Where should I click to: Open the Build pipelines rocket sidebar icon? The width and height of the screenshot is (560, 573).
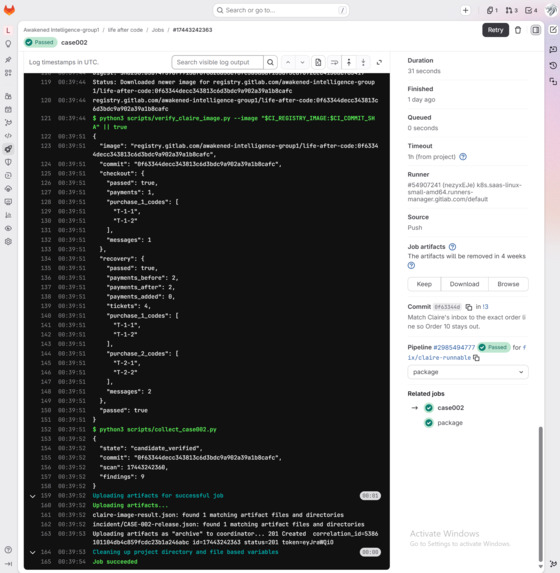click(8, 149)
